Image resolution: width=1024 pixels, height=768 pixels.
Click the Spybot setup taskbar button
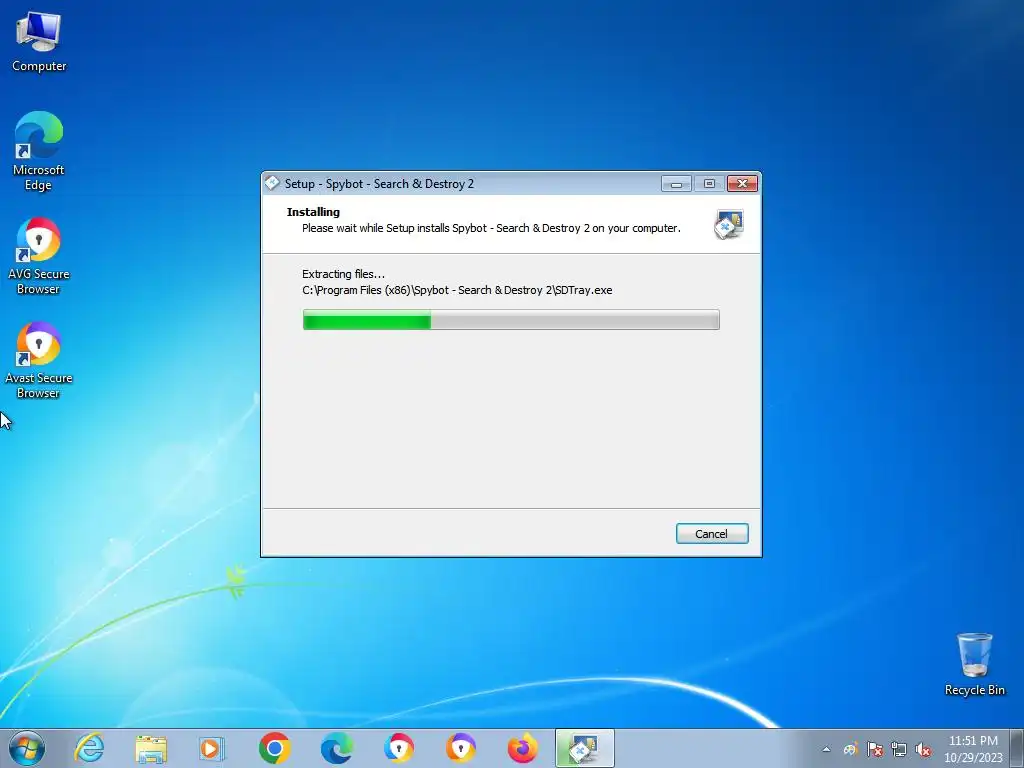584,748
